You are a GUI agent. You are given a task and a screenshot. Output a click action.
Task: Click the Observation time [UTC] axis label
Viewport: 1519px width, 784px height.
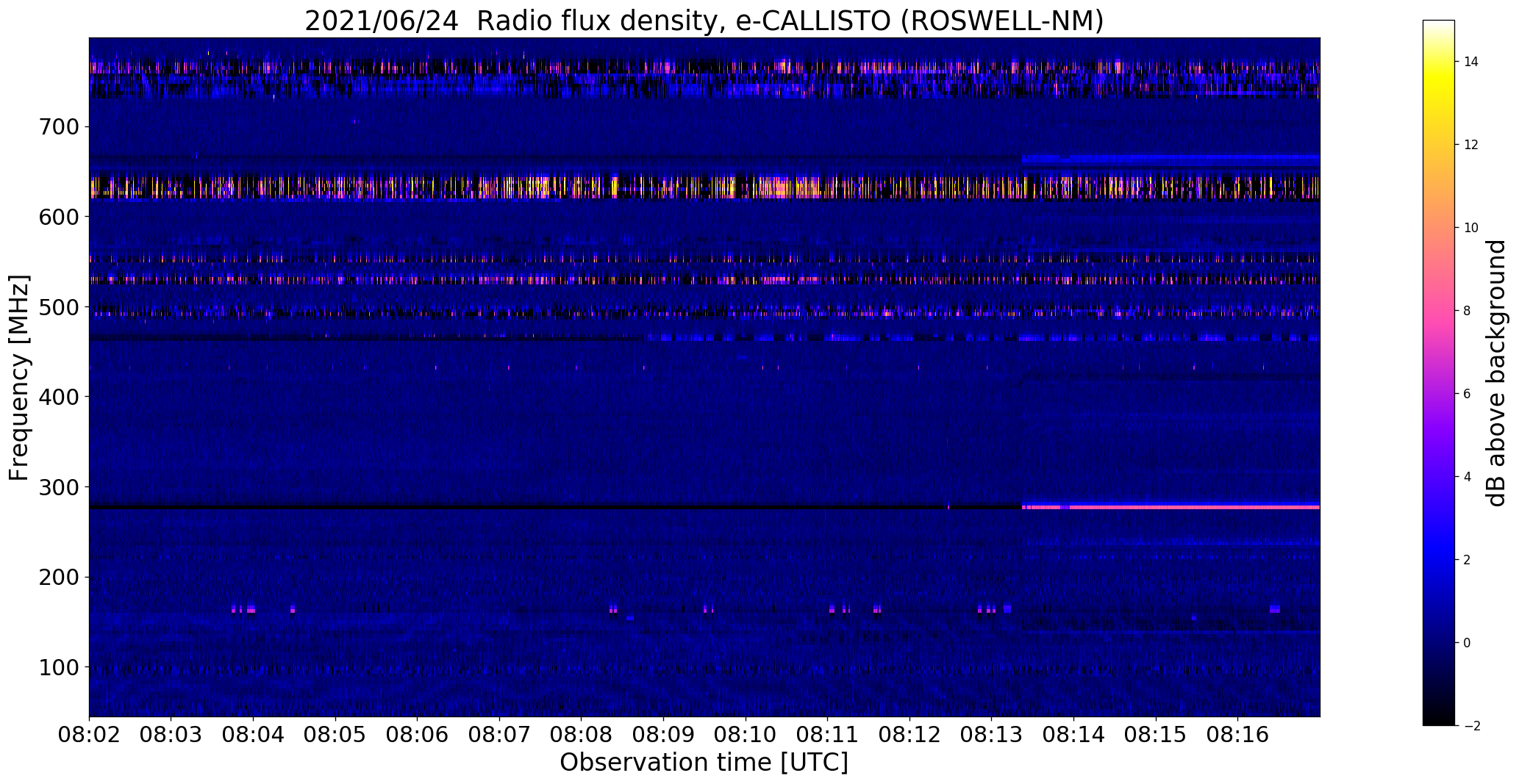pyautogui.click(x=704, y=763)
